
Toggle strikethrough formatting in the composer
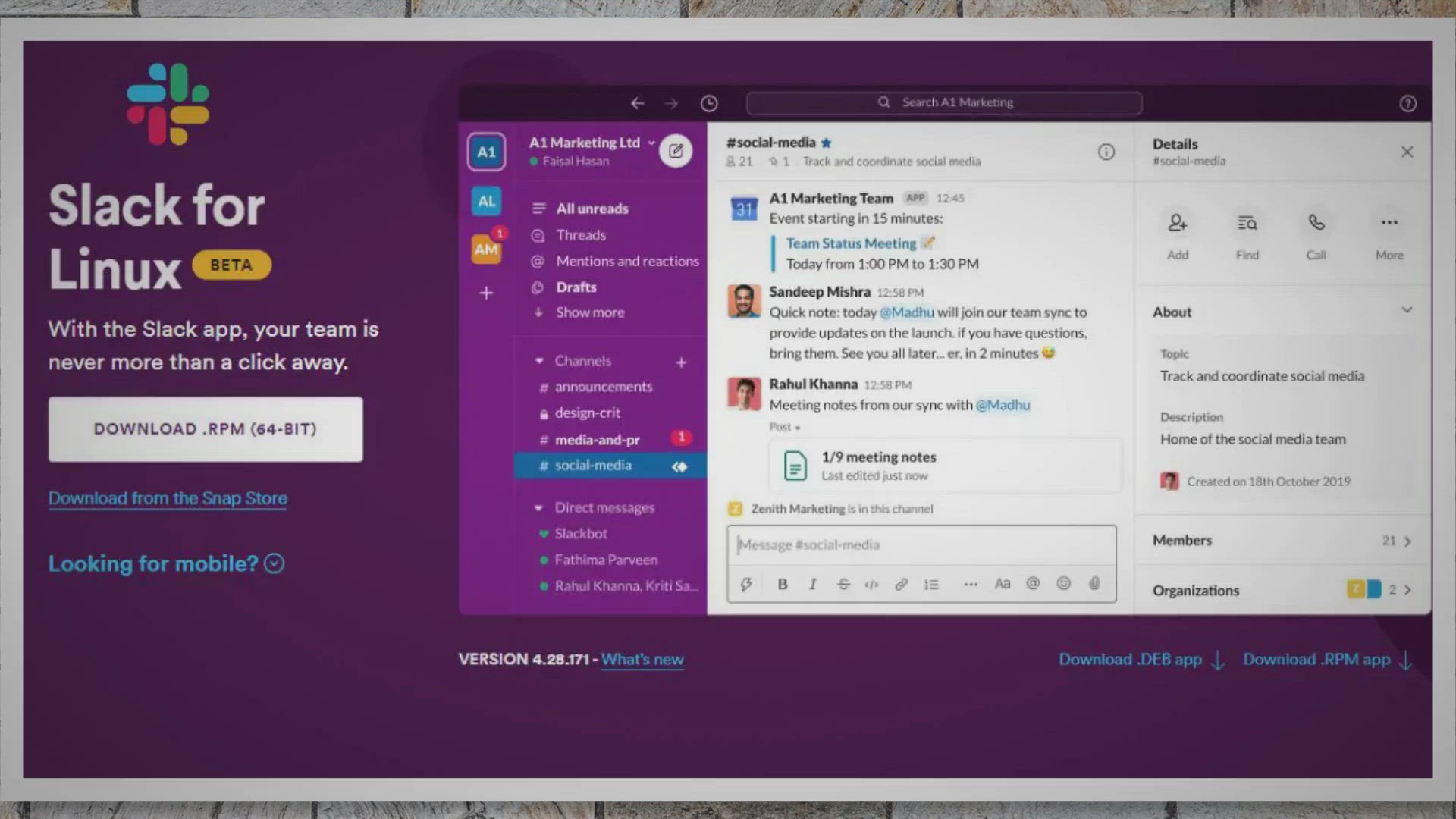point(843,584)
